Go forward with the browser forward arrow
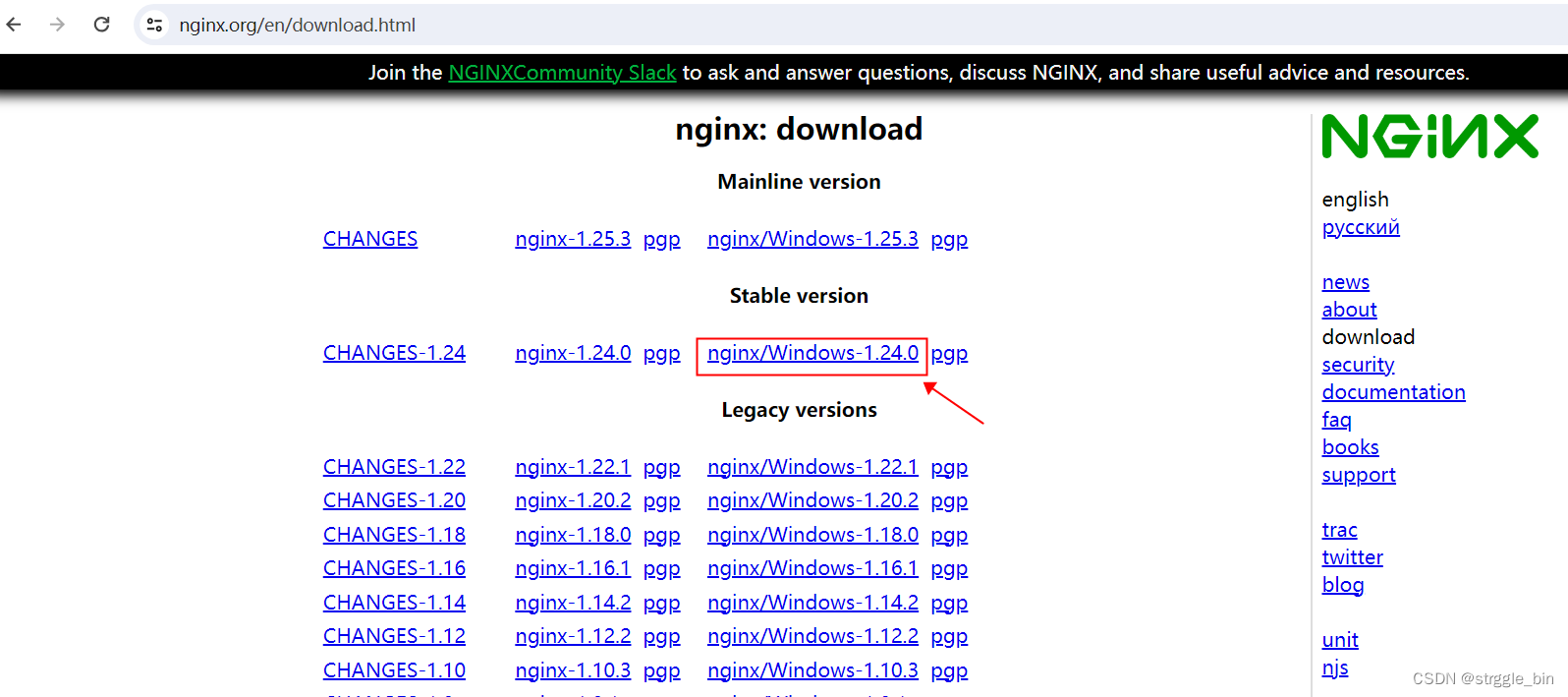Image resolution: width=1568 pixels, height=697 pixels. [57, 25]
